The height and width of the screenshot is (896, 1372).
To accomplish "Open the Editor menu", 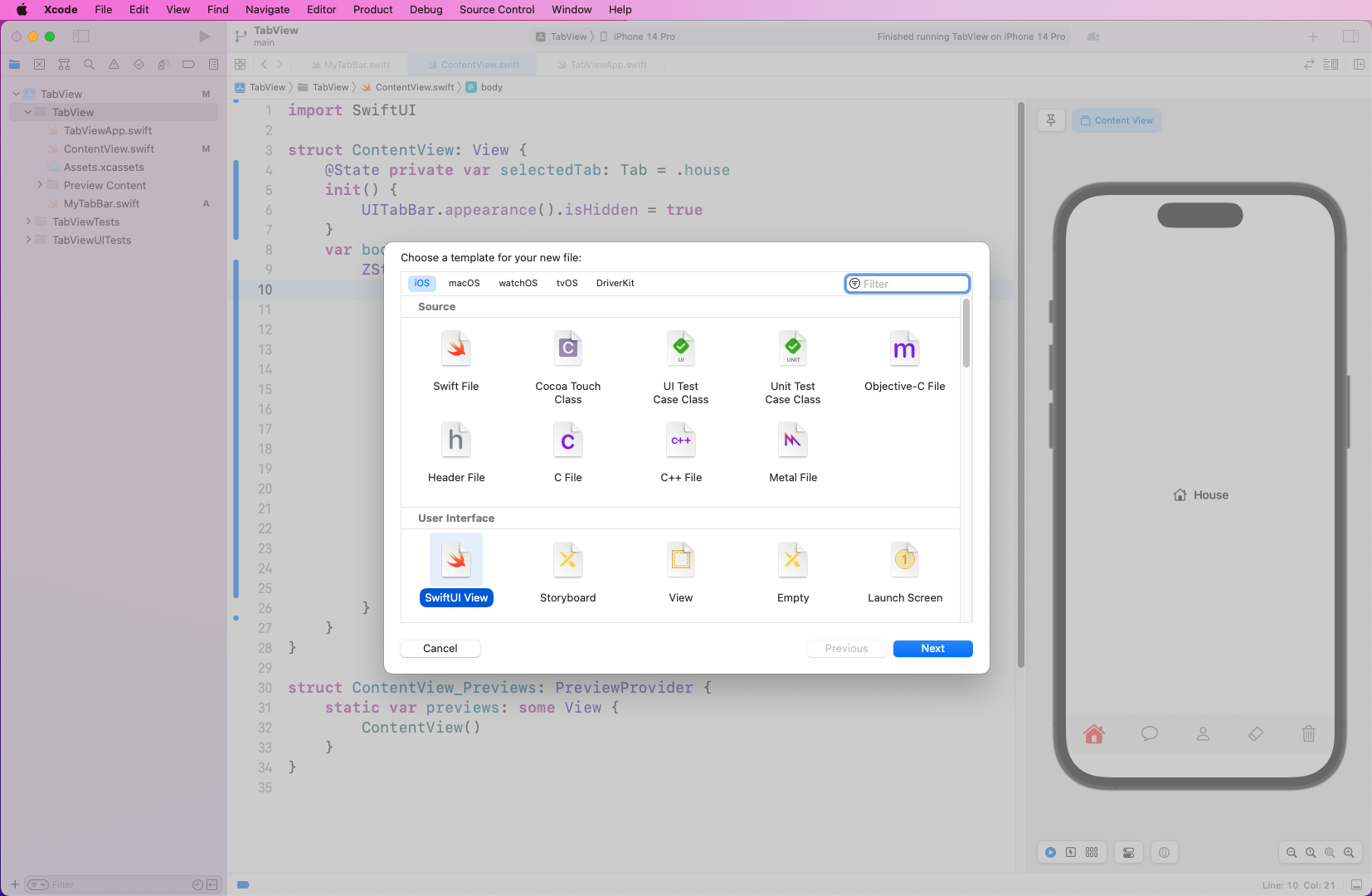I will [321, 10].
